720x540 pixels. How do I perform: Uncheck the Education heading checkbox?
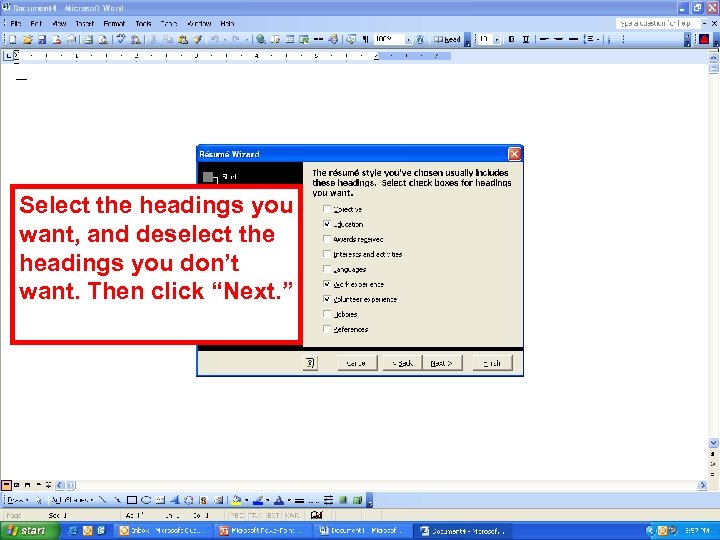[x=326, y=224]
